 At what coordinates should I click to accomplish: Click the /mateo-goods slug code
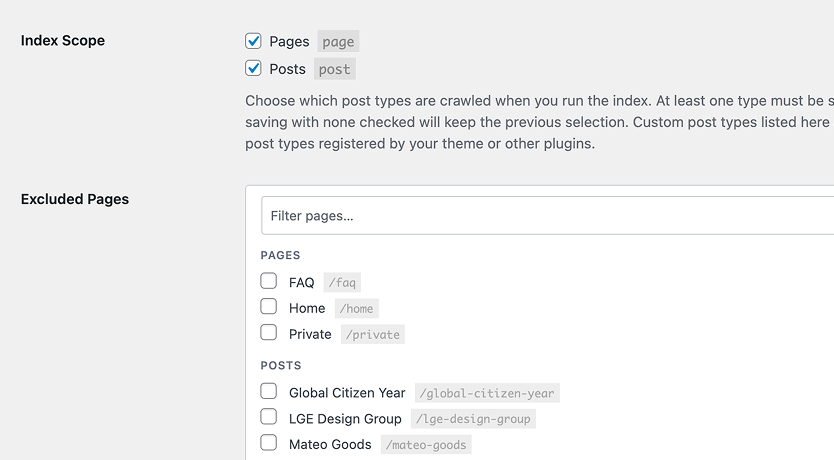[x=425, y=445]
